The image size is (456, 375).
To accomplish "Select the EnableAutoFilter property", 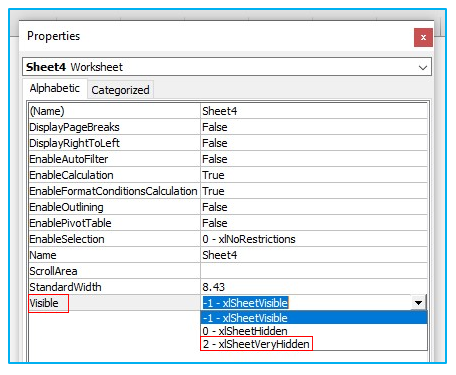I will click(x=114, y=159).
